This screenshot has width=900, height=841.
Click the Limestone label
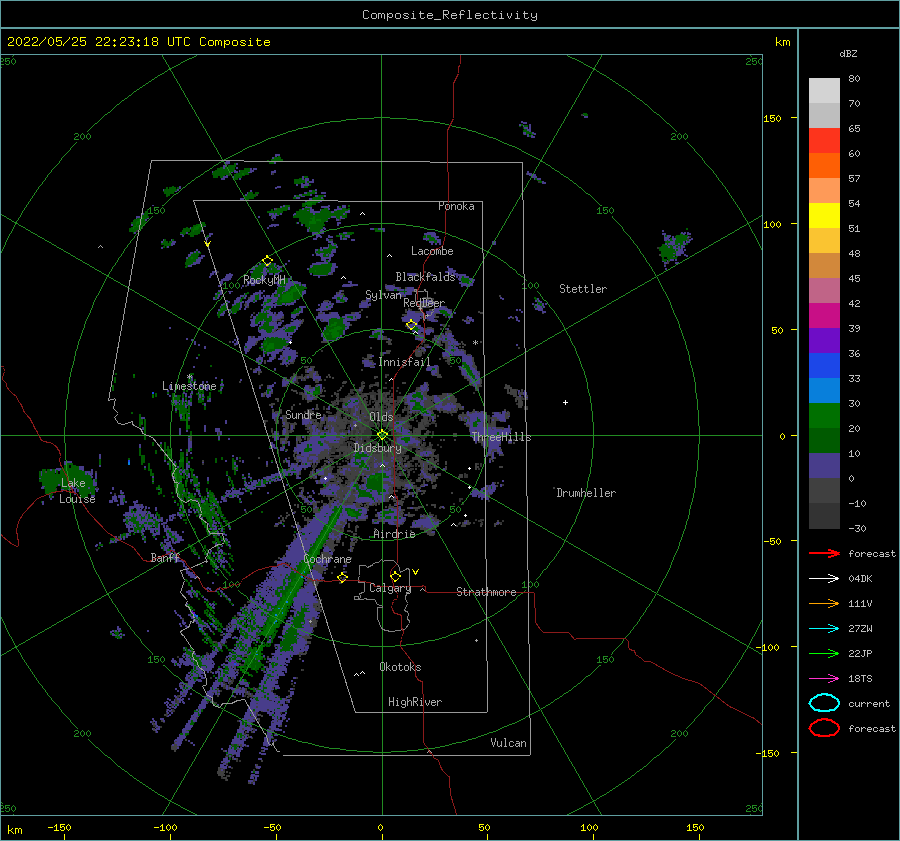[189, 386]
